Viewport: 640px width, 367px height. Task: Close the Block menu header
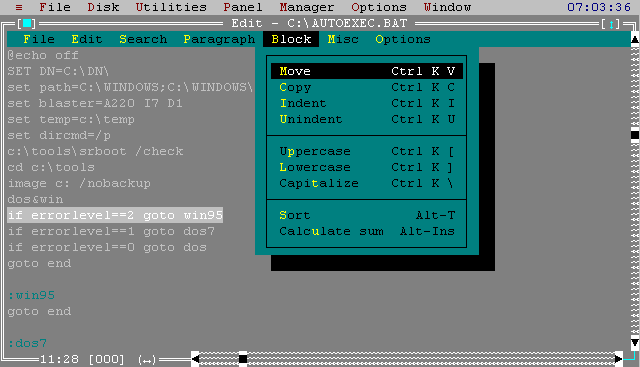pos(291,39)
